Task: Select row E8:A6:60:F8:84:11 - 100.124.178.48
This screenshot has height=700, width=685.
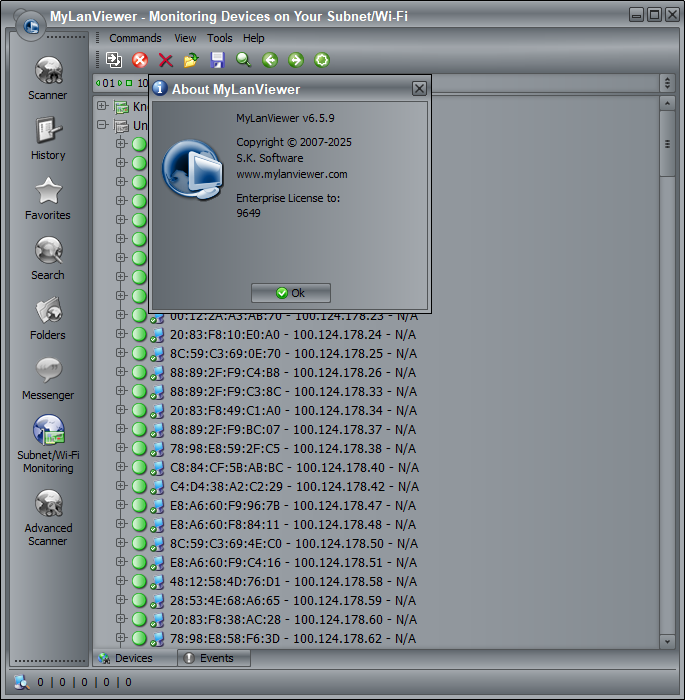Action: [293, 525]
